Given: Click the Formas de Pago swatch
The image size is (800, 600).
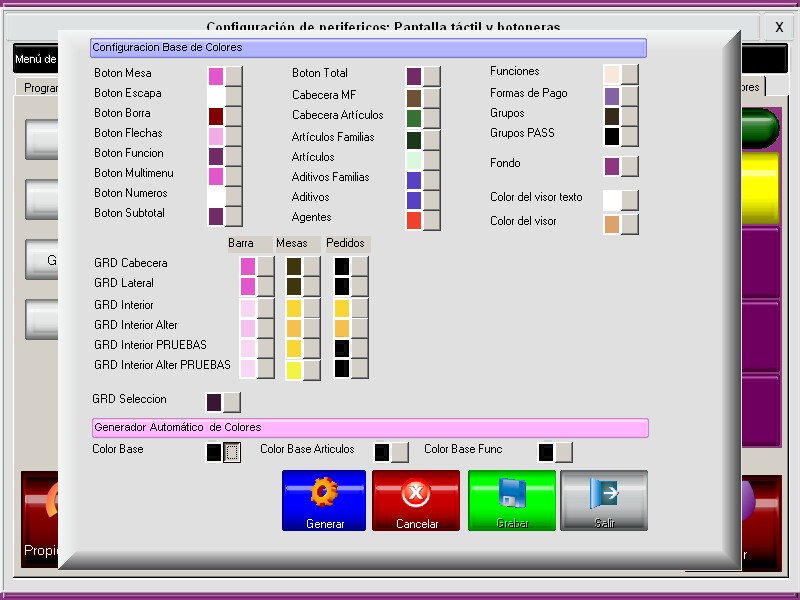Looking at the screenshot, I should click(x=612, y=96).
